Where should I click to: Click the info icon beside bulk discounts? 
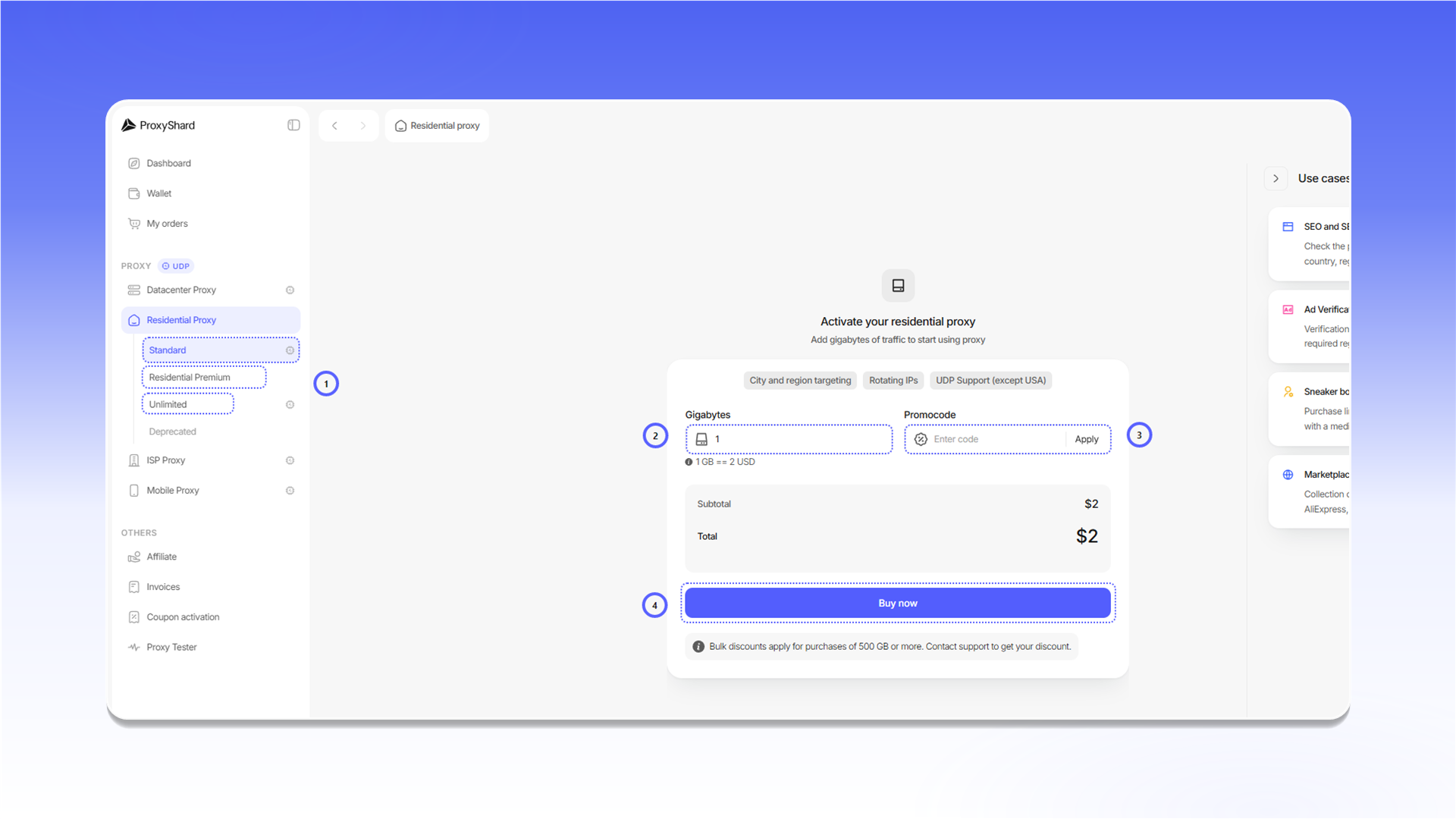point(698,647)
